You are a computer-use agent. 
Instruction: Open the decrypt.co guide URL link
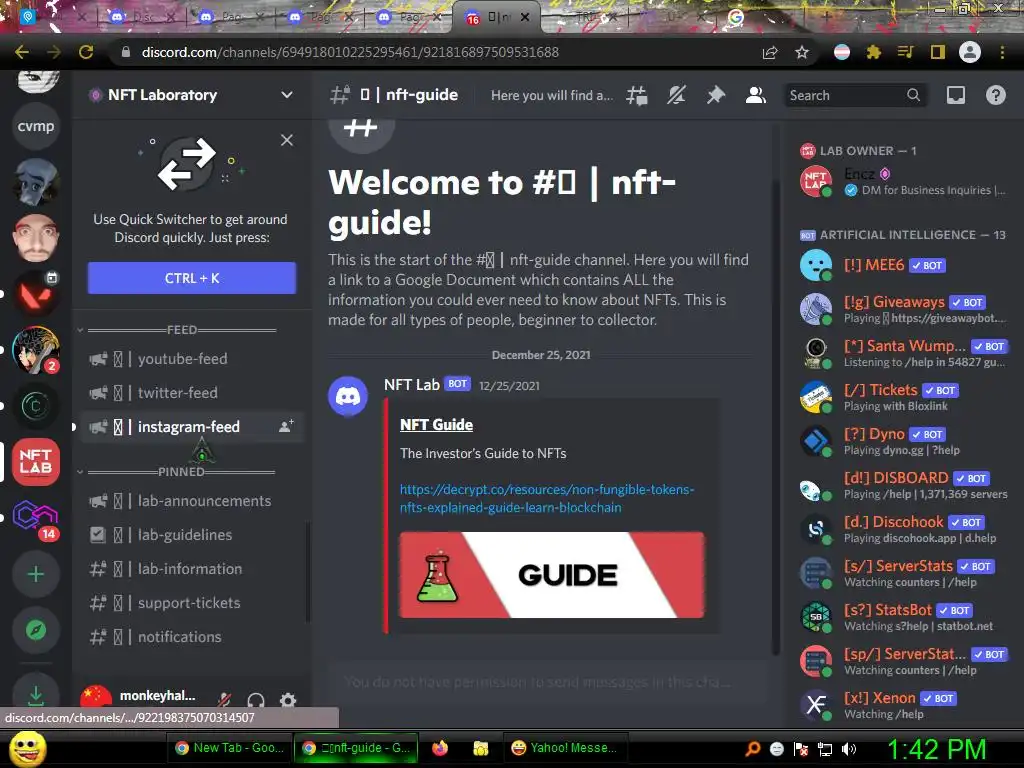coord(547,498)
